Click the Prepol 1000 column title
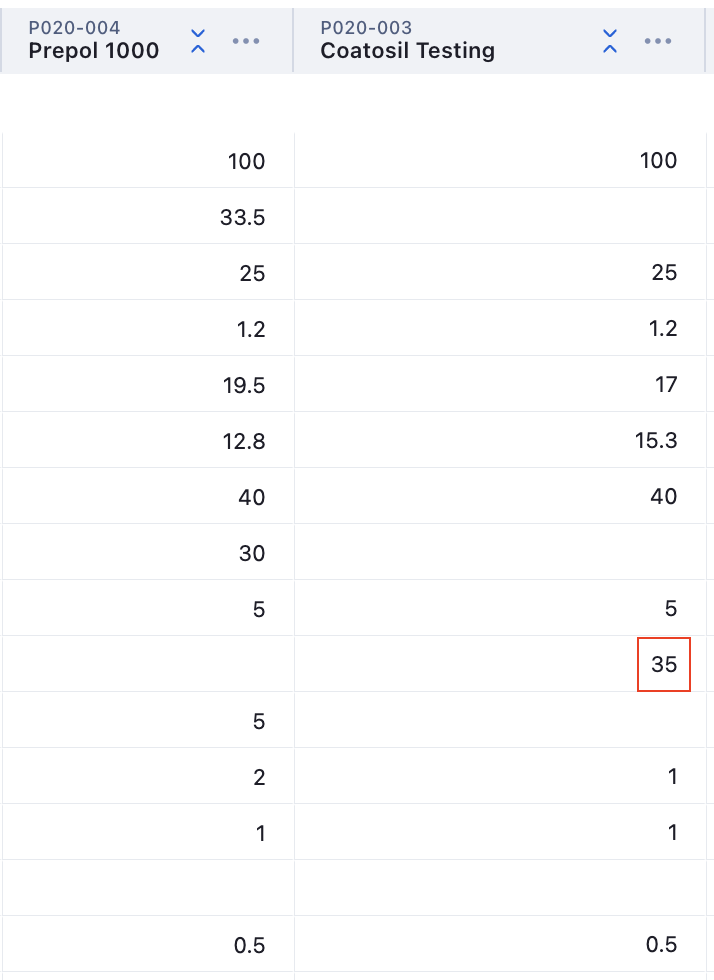The width and height of the screenshot is (714, 980). tap(94, 51)
